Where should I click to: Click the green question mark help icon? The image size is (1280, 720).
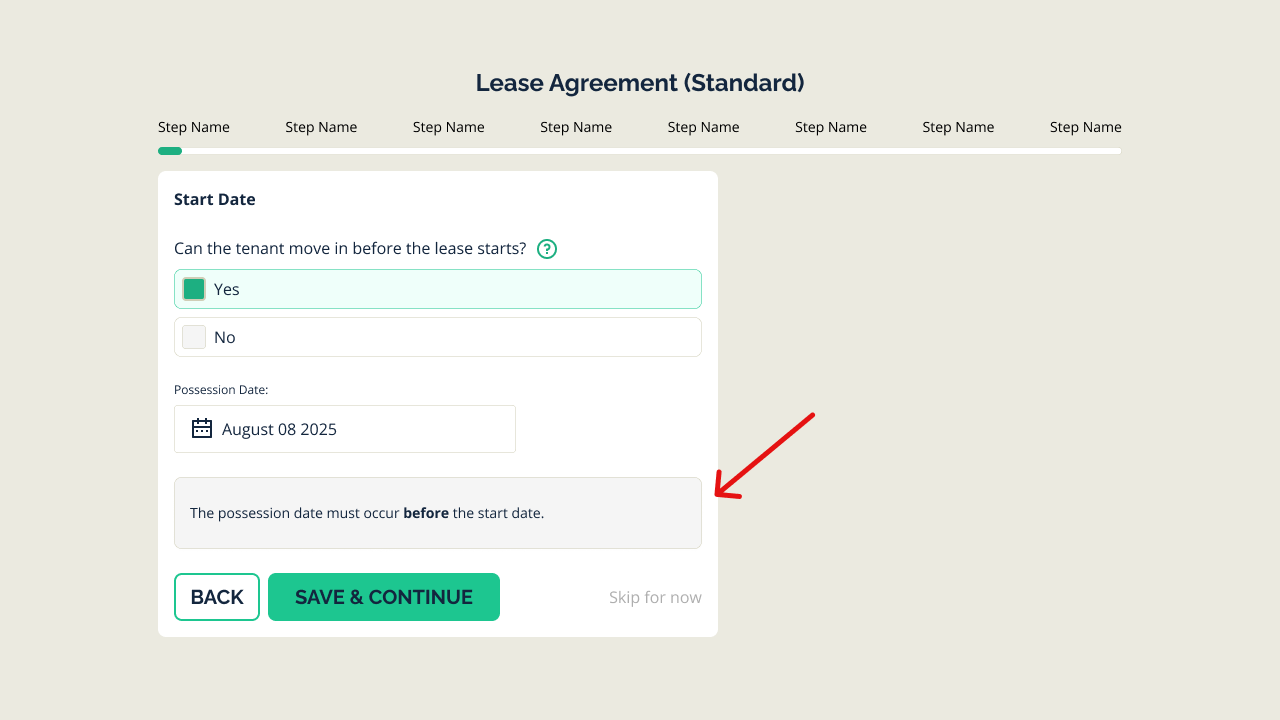point(546,248)
